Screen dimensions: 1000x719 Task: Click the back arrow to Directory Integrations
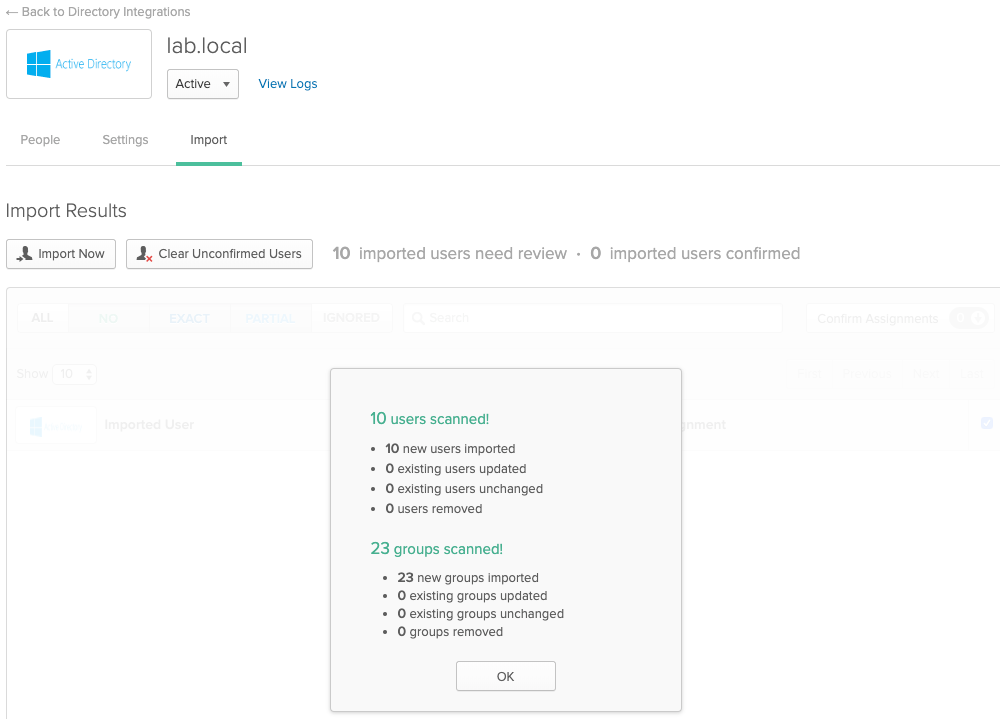coord(12,12)
